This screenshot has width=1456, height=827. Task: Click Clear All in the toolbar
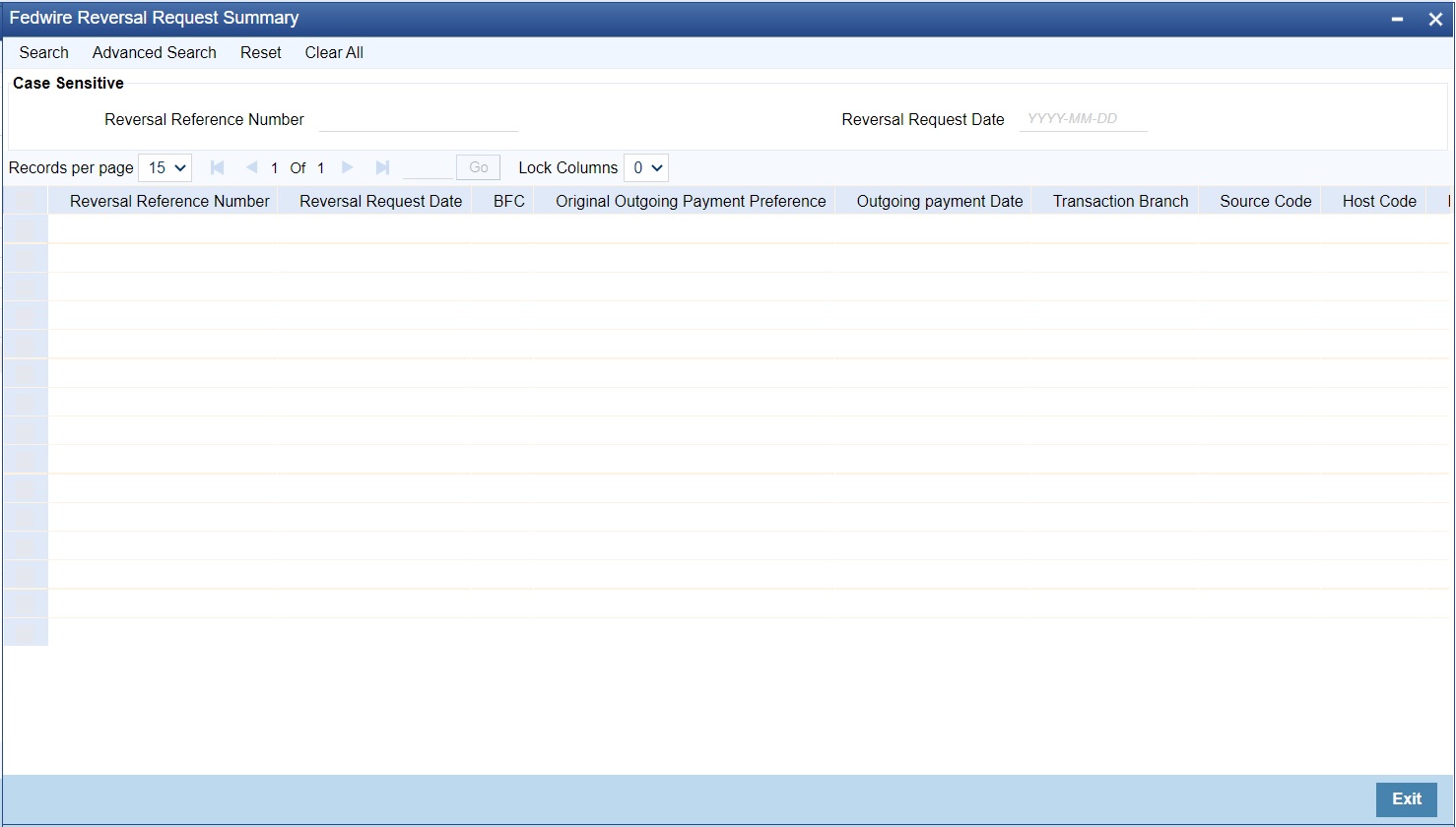tap(334, 53)
